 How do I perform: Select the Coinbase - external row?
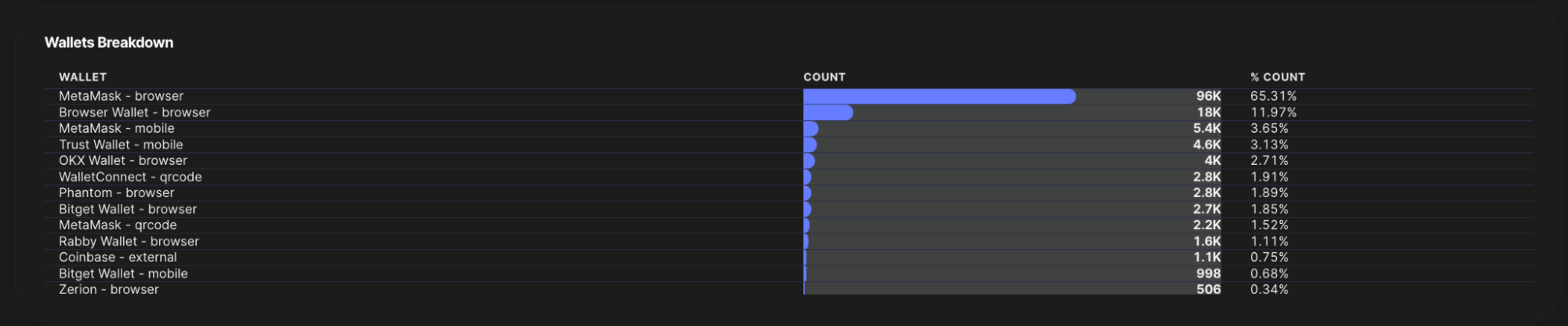point(788,257)
